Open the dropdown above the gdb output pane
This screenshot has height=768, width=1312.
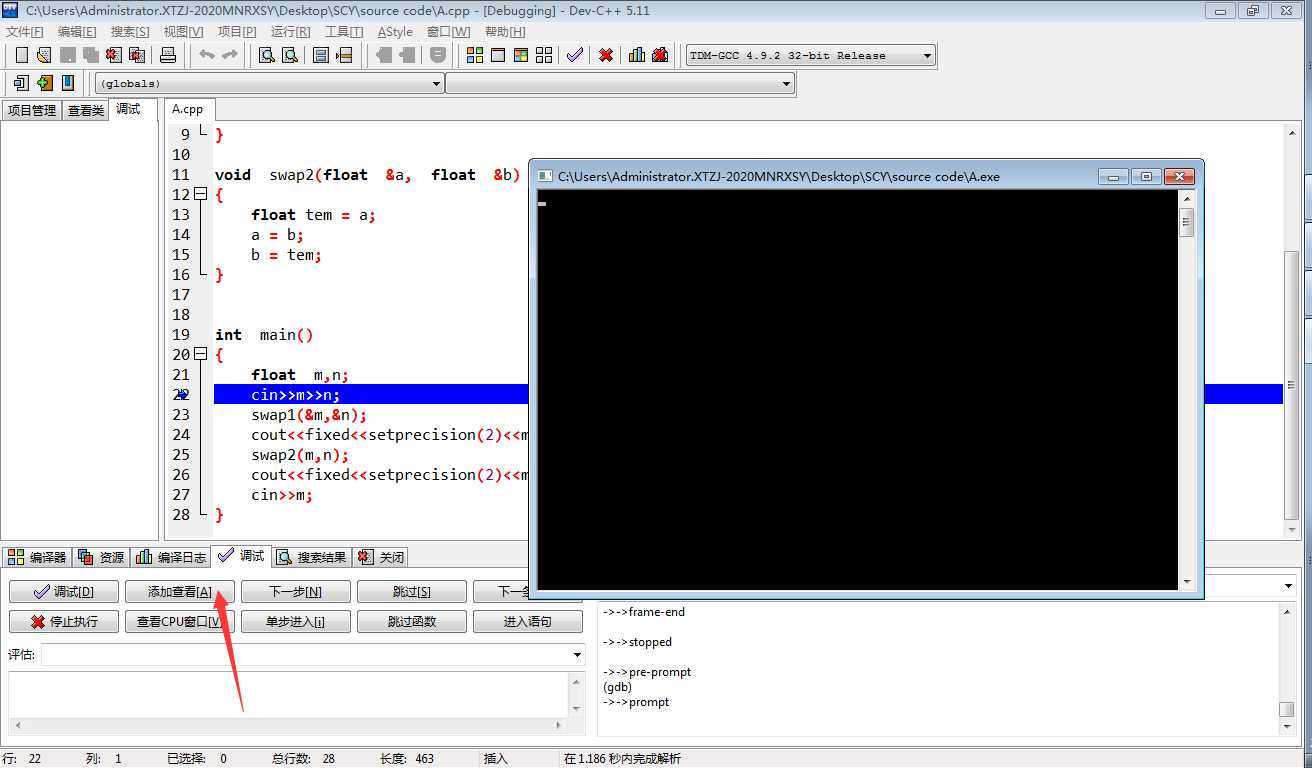coord(1287,586)
